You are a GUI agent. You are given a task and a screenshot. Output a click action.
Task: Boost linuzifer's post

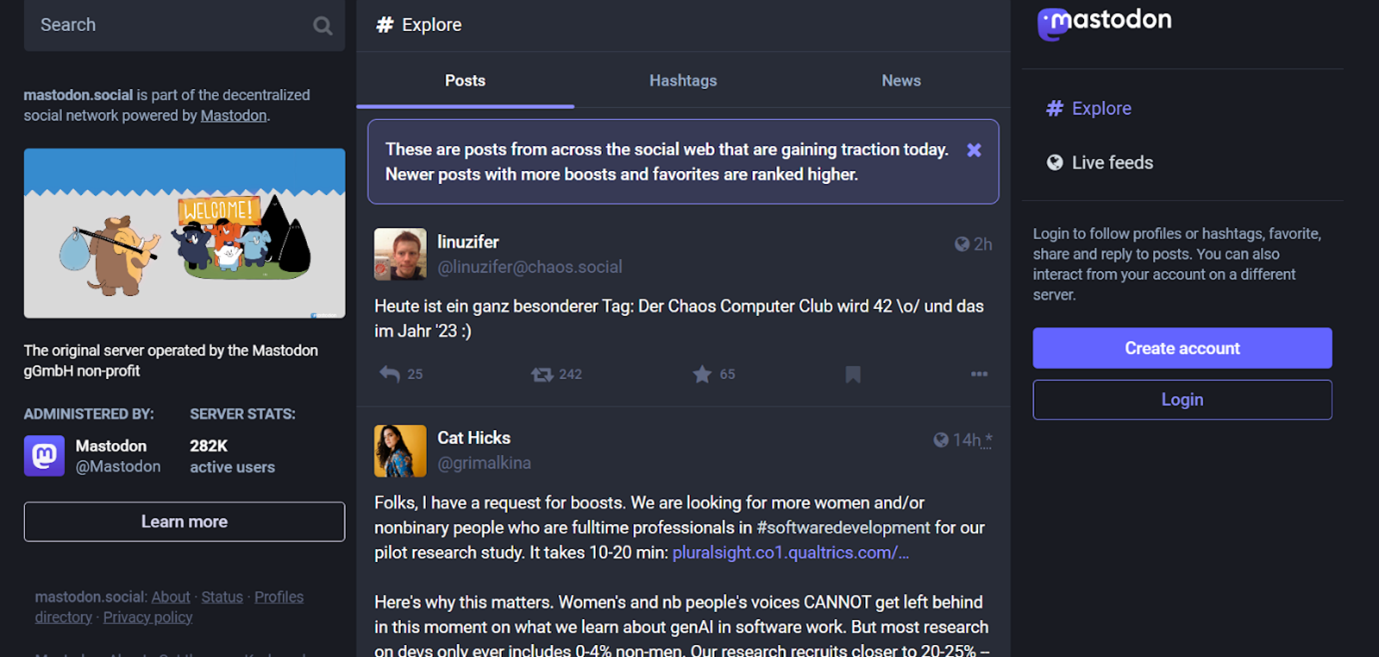click(542, 374)
